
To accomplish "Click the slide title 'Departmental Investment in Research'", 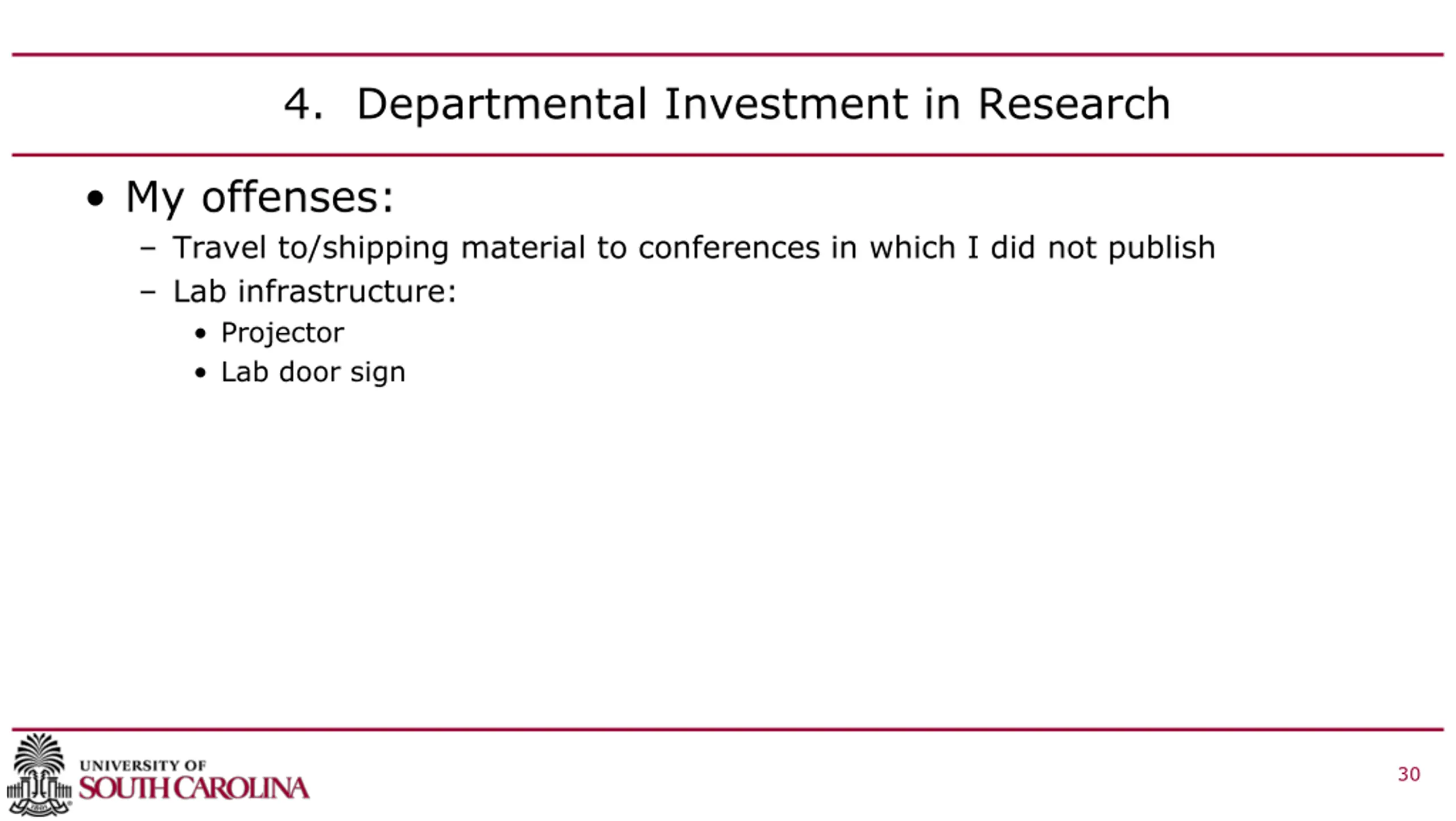I will click(x=762, y=104).
